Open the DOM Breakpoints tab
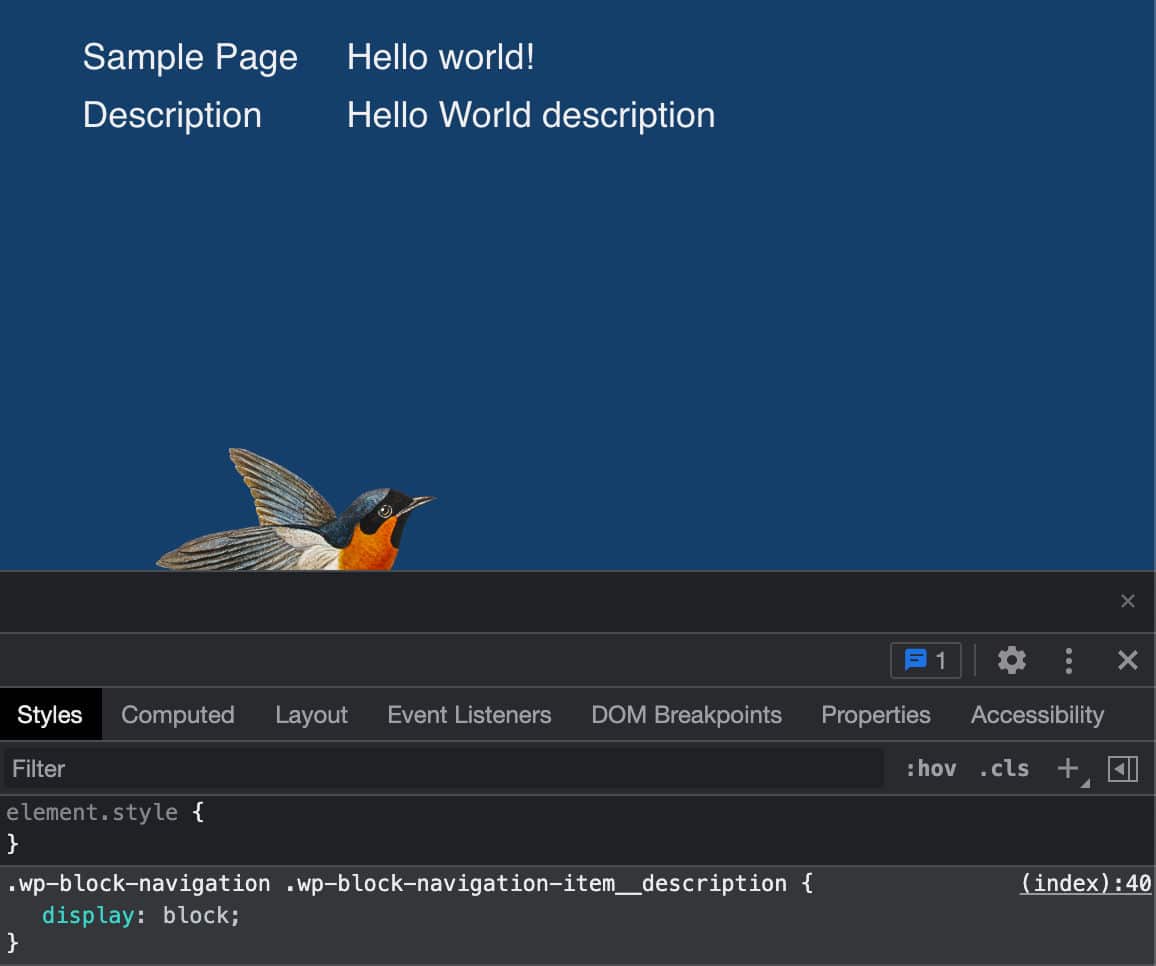The height and width of the screenshot is (966, 1156). pyautogui.click(x=686, y=714)
